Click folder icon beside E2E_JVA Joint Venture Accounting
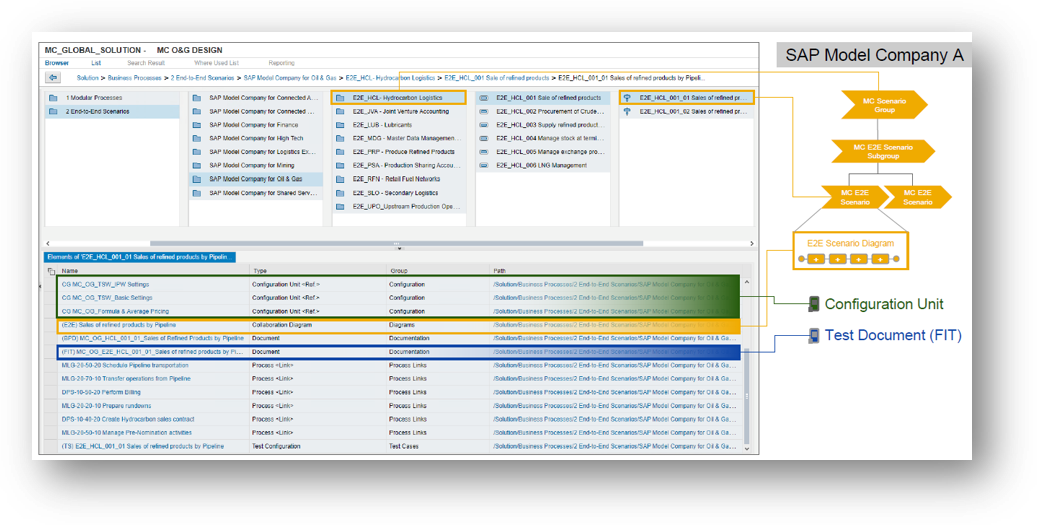Image resolution: width=1037 pixels, height=525 pixels. (x=341, y=112)
